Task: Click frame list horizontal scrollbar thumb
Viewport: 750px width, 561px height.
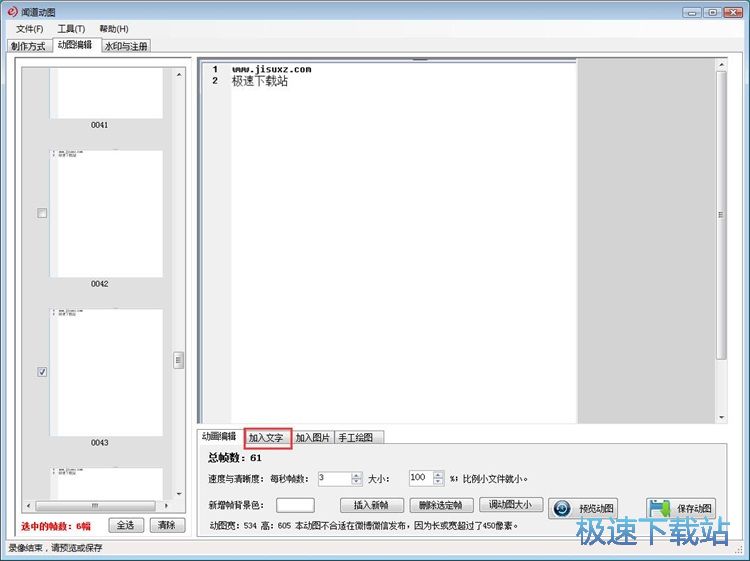Action: 96,506
